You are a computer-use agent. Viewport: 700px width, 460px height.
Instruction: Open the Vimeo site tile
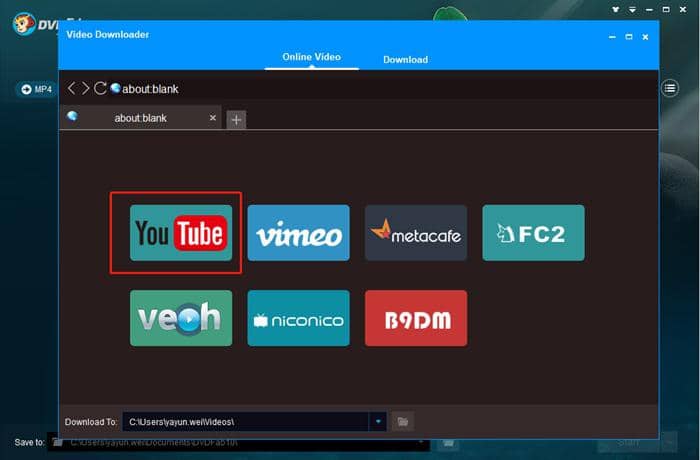click(298, 233)
